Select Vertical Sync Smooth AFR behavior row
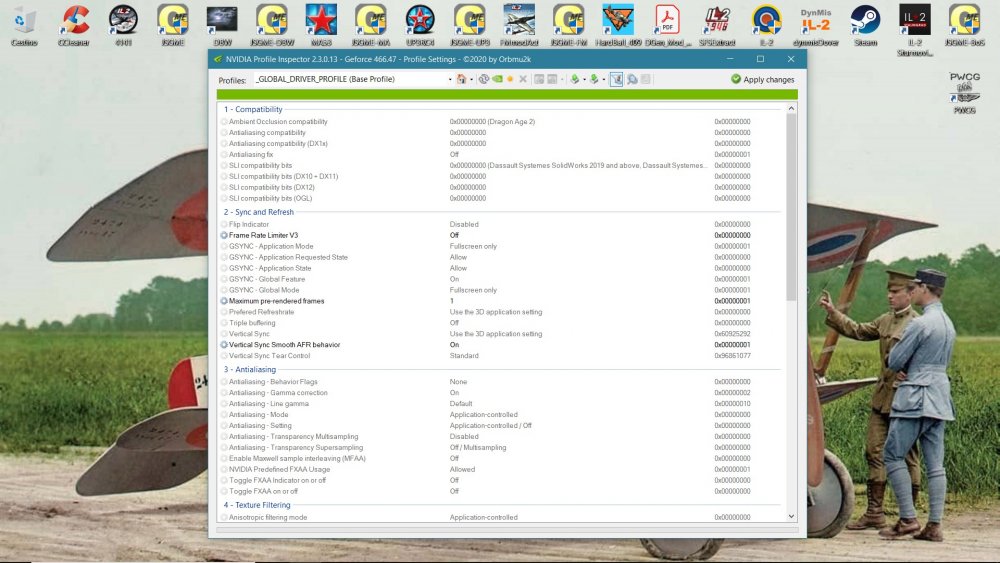Viewport: 1000px width, 563px height. pyautogui.click(x=501, y=345)
